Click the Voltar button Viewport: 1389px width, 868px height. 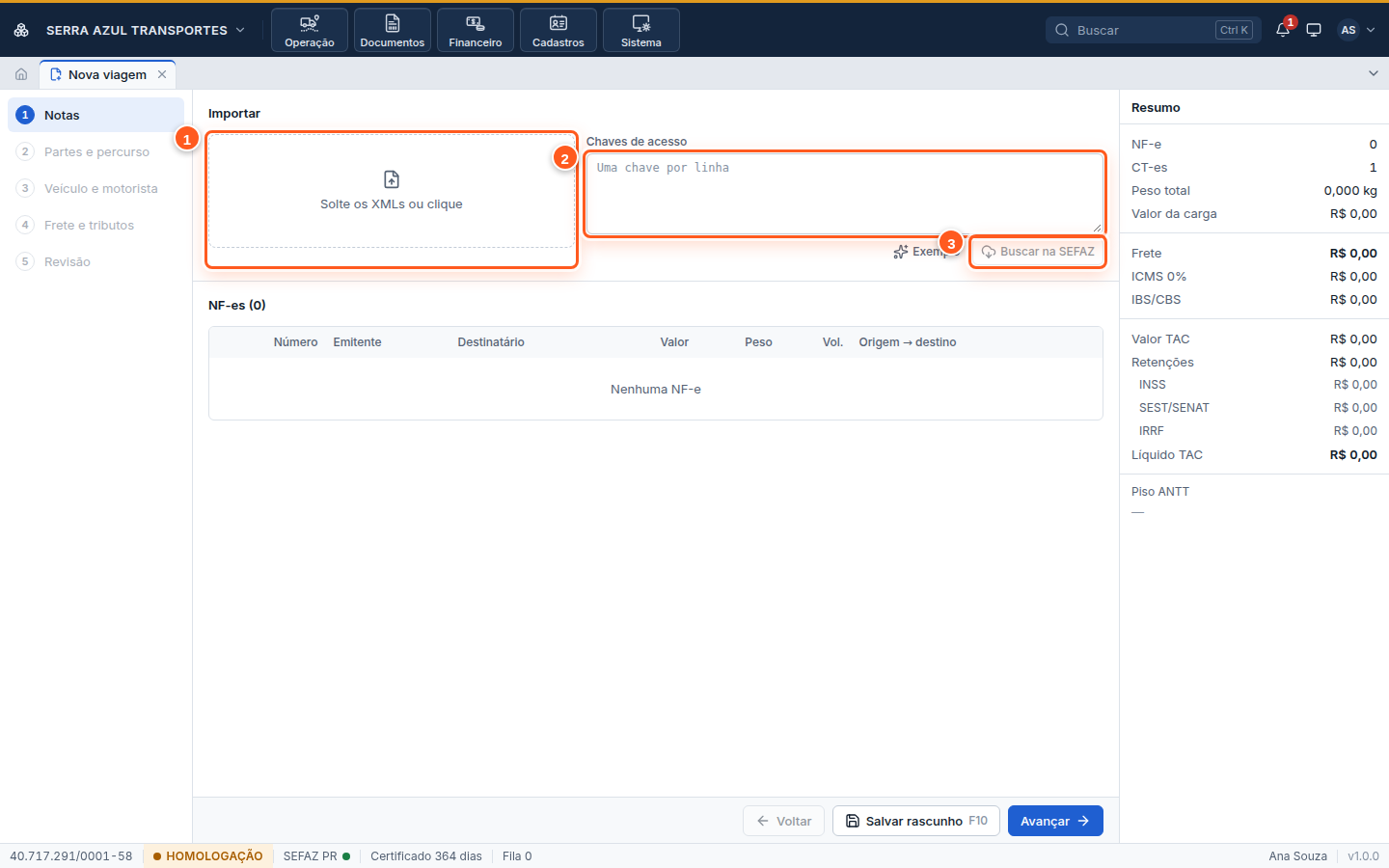[x=783, y=821]
